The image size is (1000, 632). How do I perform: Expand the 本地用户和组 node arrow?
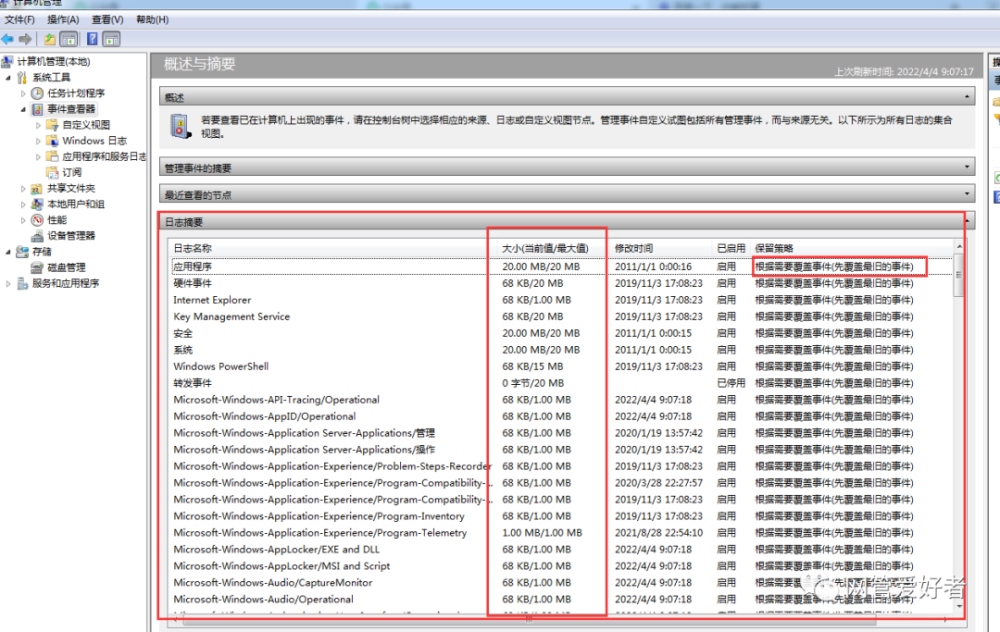pyautogui.click(x=24, y=204)
